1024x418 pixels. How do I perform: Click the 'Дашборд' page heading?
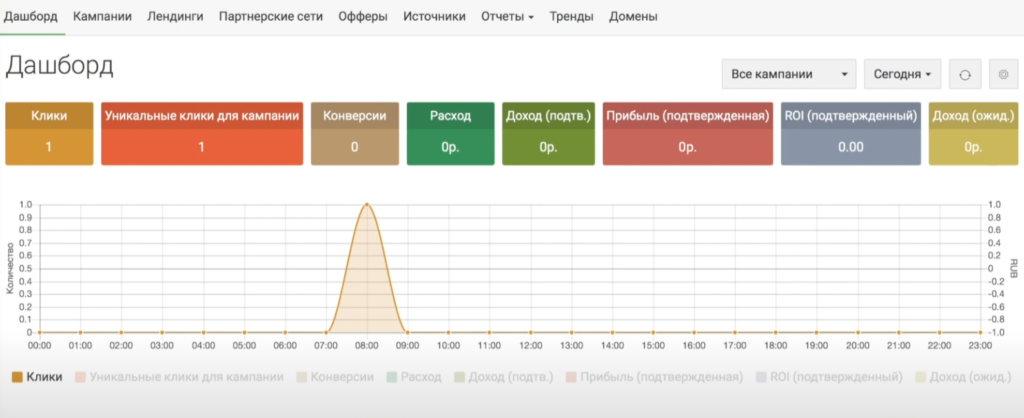tap(59, 65)
